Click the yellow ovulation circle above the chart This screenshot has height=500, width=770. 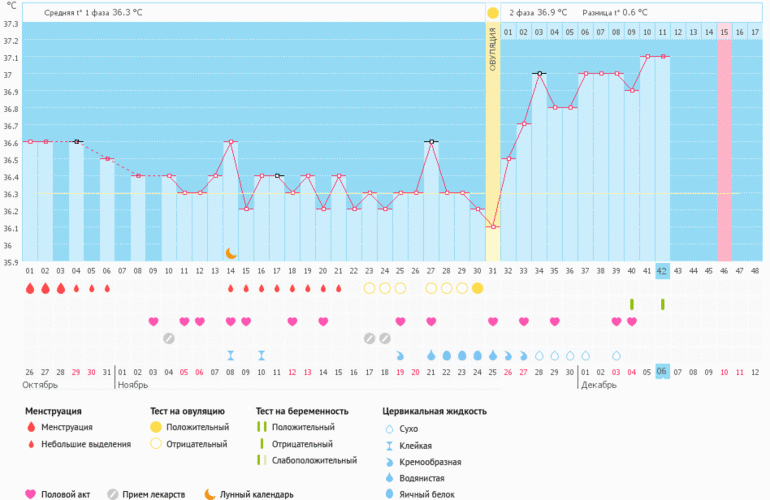click(492, 13)
